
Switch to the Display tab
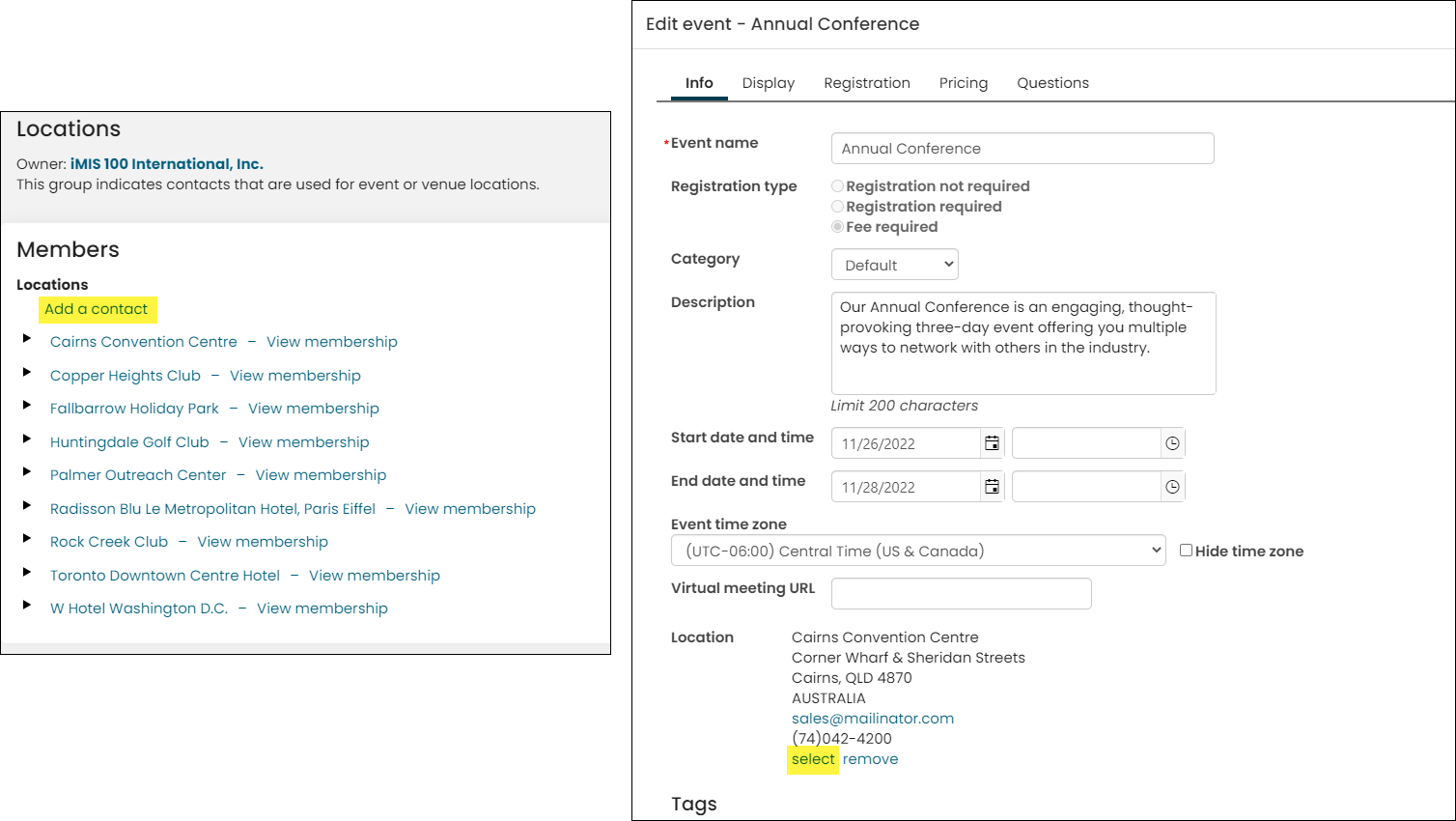[x=769, y=83]
